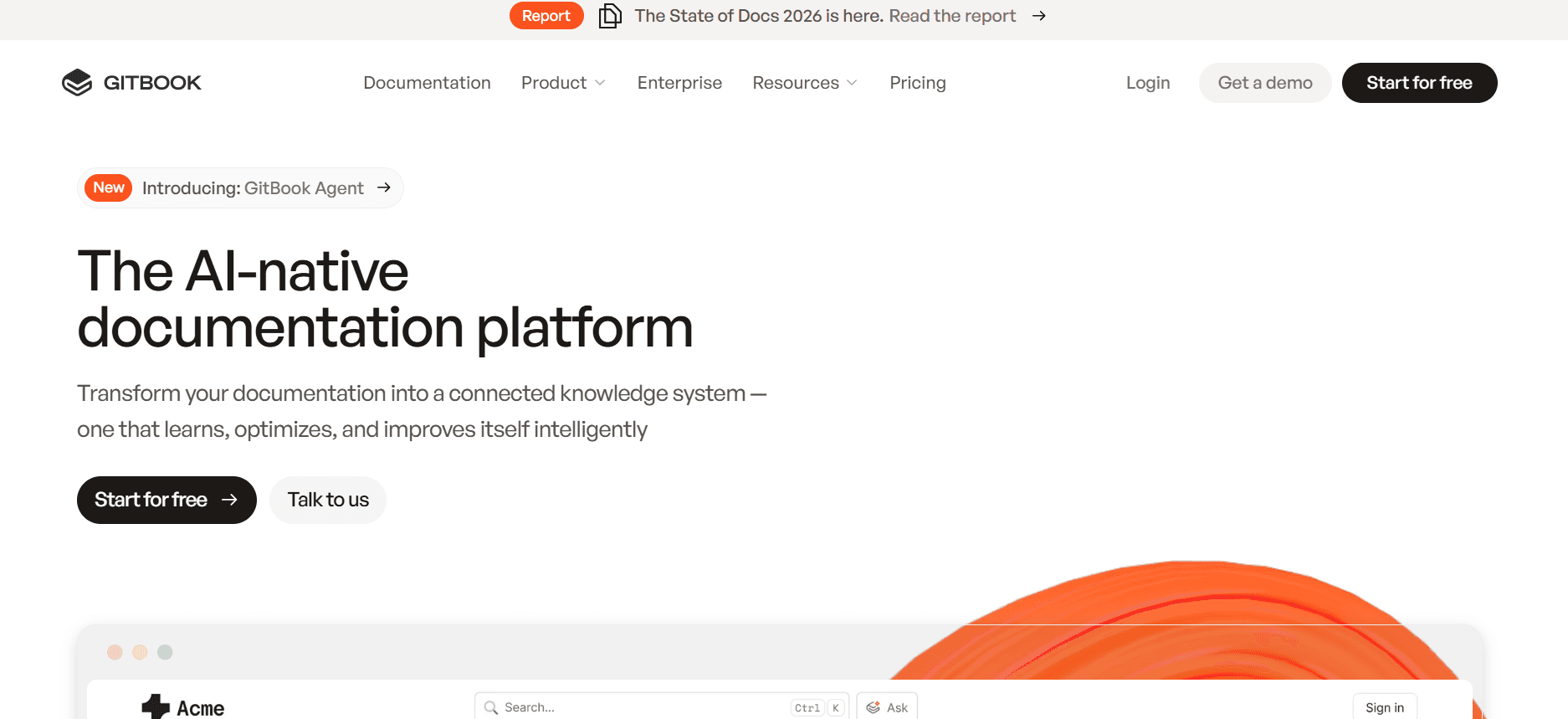Screen dimensions: 1568x719
Task: Click the Login link
Action: (x=1148, y=83)
